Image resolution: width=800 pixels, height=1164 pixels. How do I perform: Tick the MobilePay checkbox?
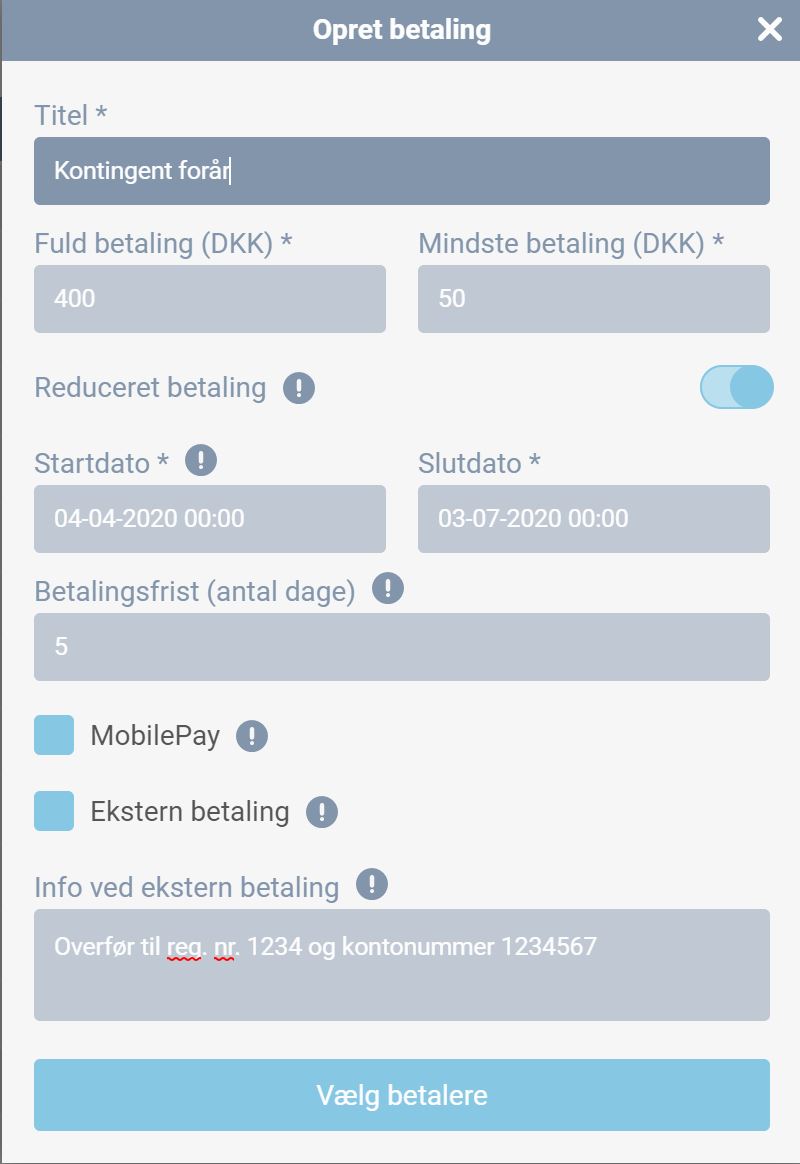click(54, 735)
